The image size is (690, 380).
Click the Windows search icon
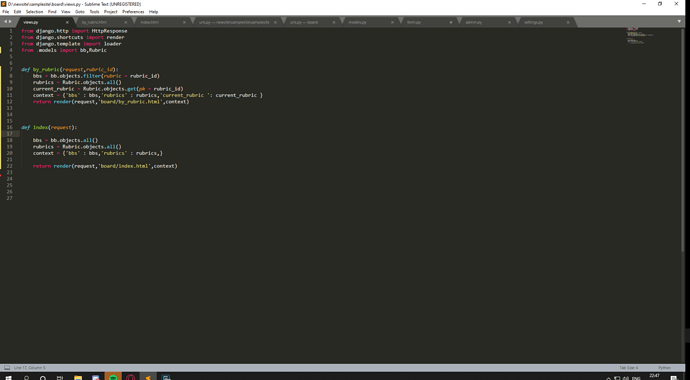point(26,377)
